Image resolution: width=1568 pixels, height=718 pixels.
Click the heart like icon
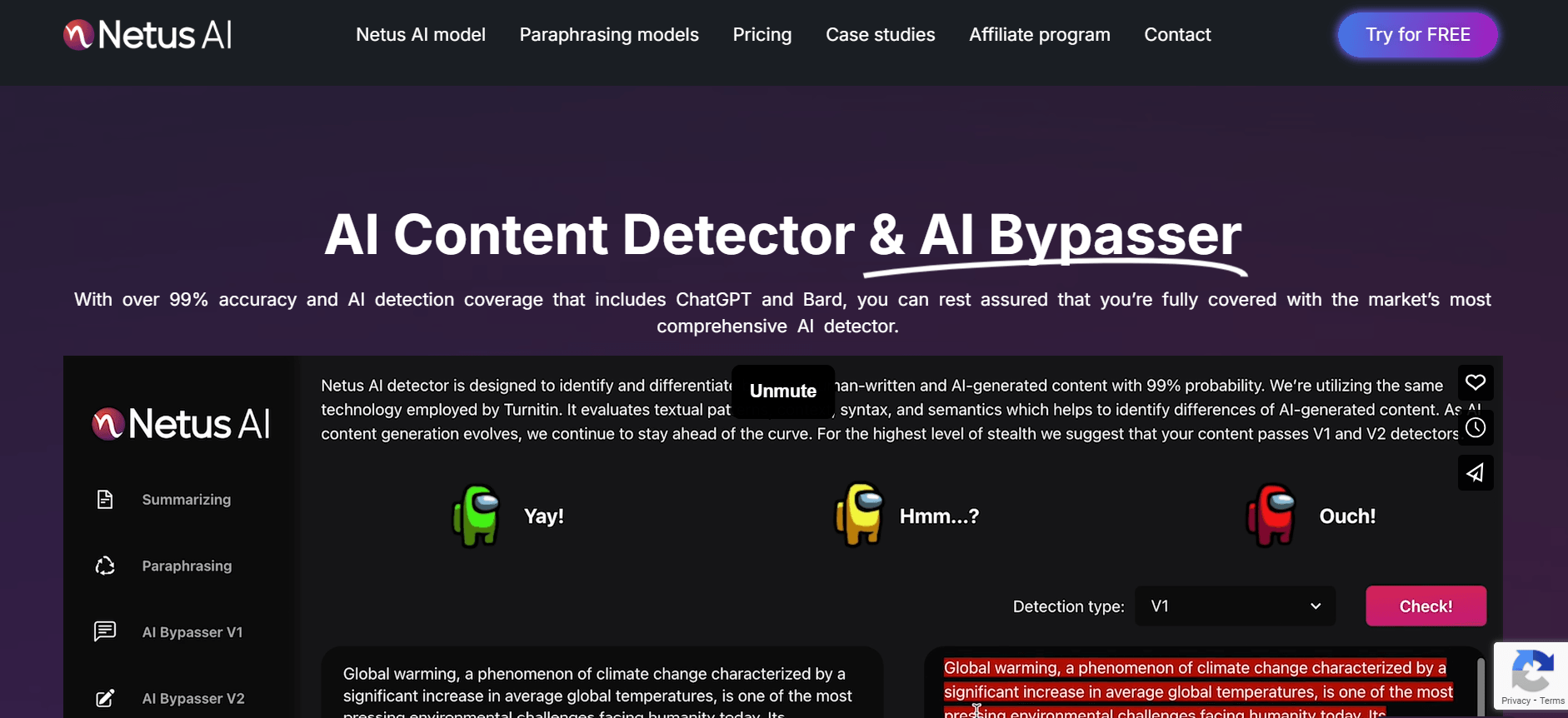(x=1476, y=382)
